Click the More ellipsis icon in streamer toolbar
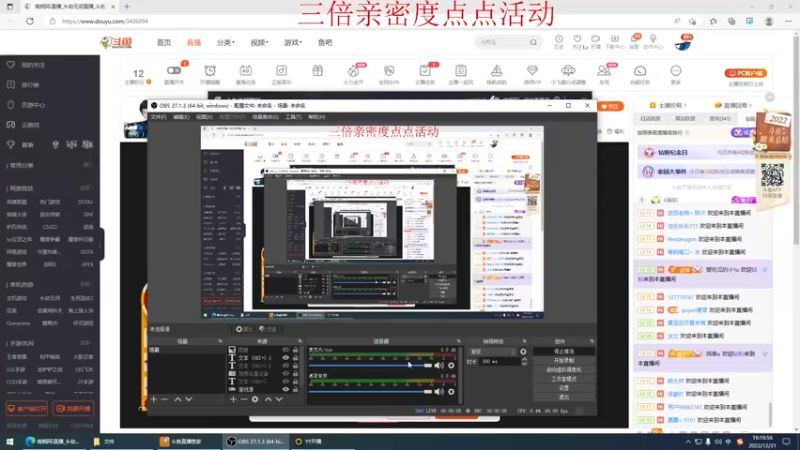 pos(676,70)
